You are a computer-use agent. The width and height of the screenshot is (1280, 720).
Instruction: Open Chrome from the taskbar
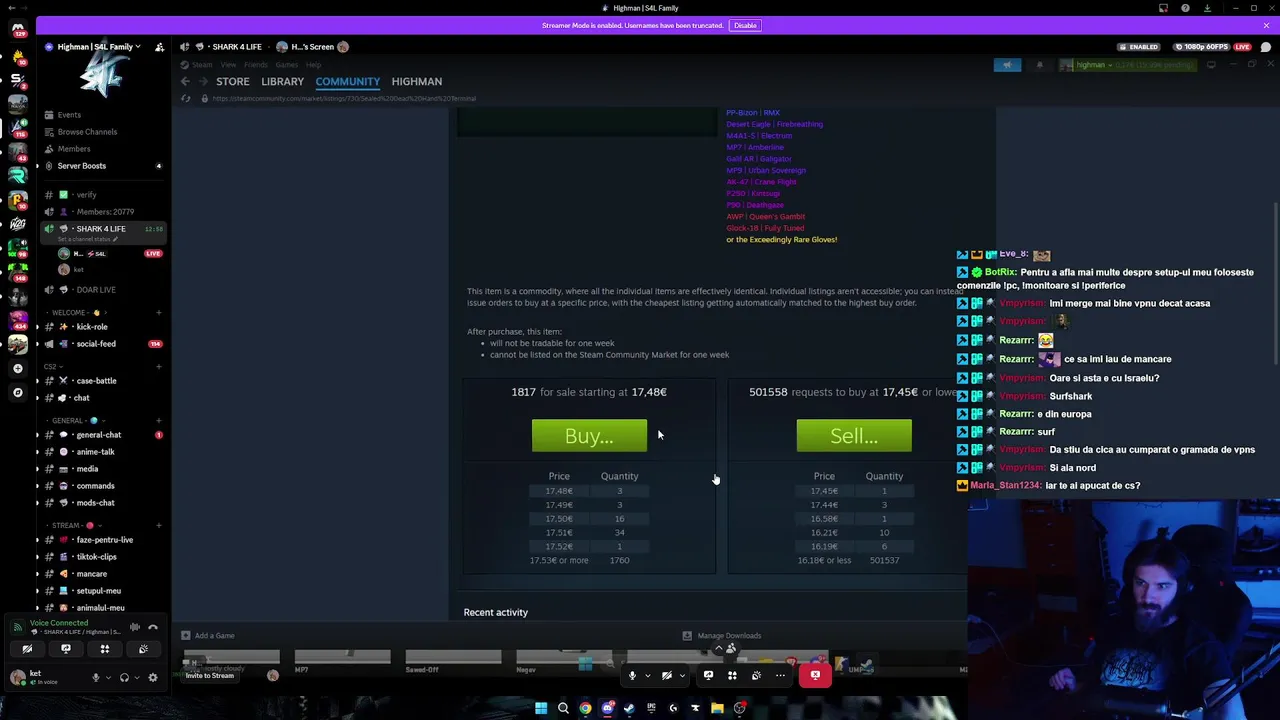[x=585, y=708]
